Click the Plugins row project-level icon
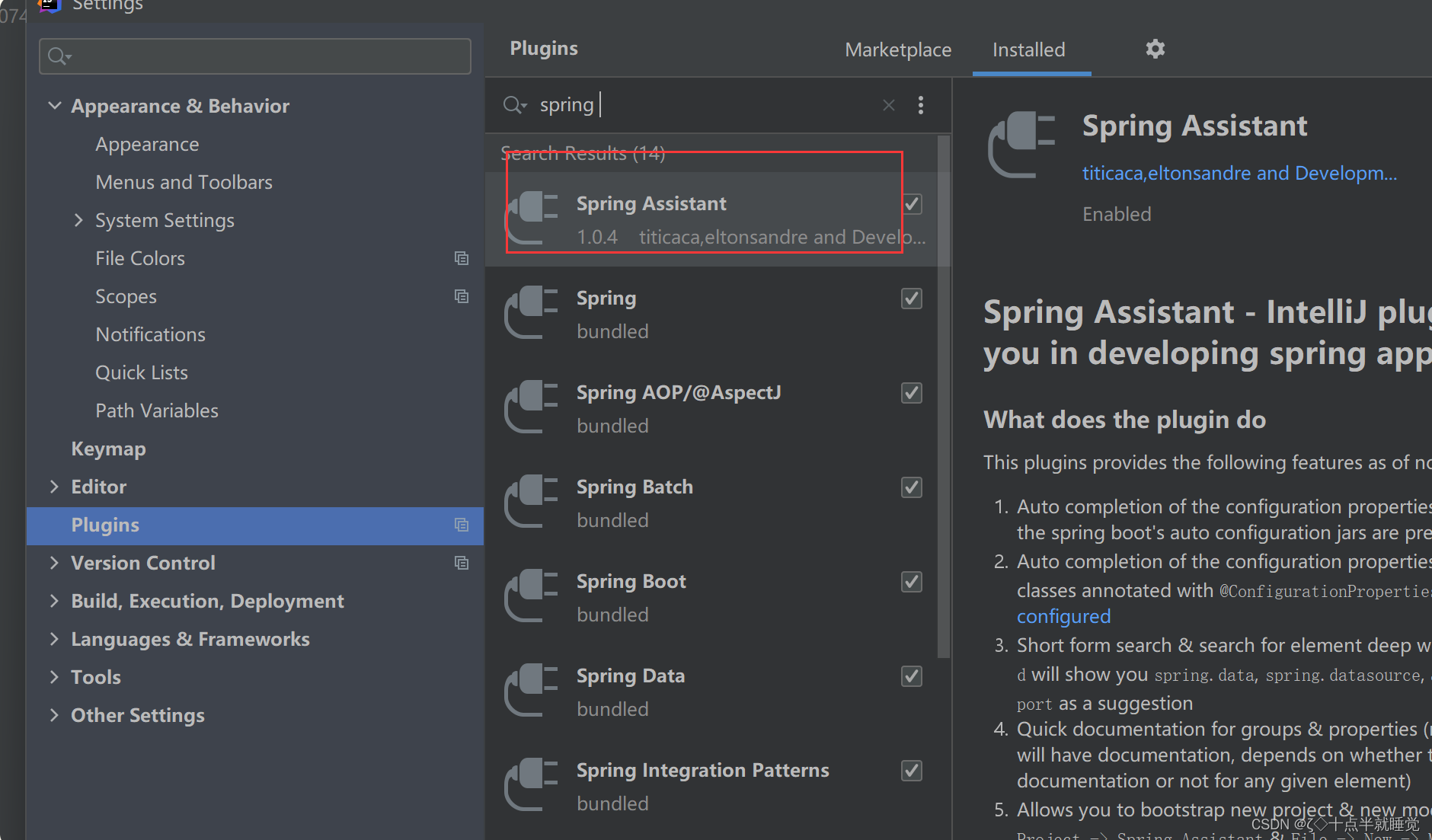Viewport: 1432px width, 840px height. coord(462,525)
